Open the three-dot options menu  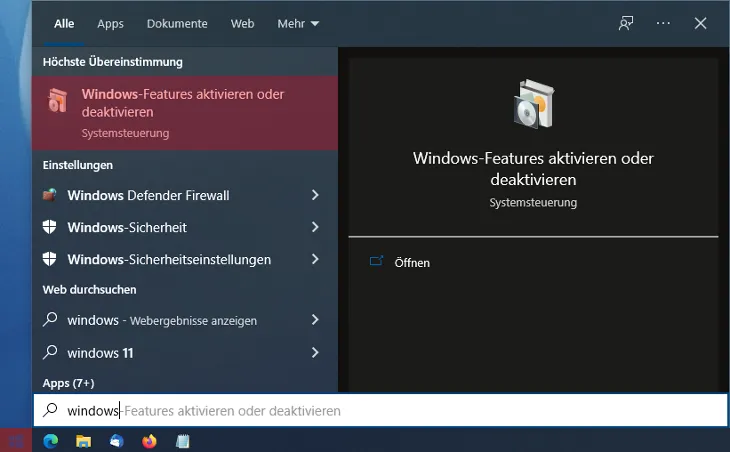pyautogui.click(x=663, y=23)
